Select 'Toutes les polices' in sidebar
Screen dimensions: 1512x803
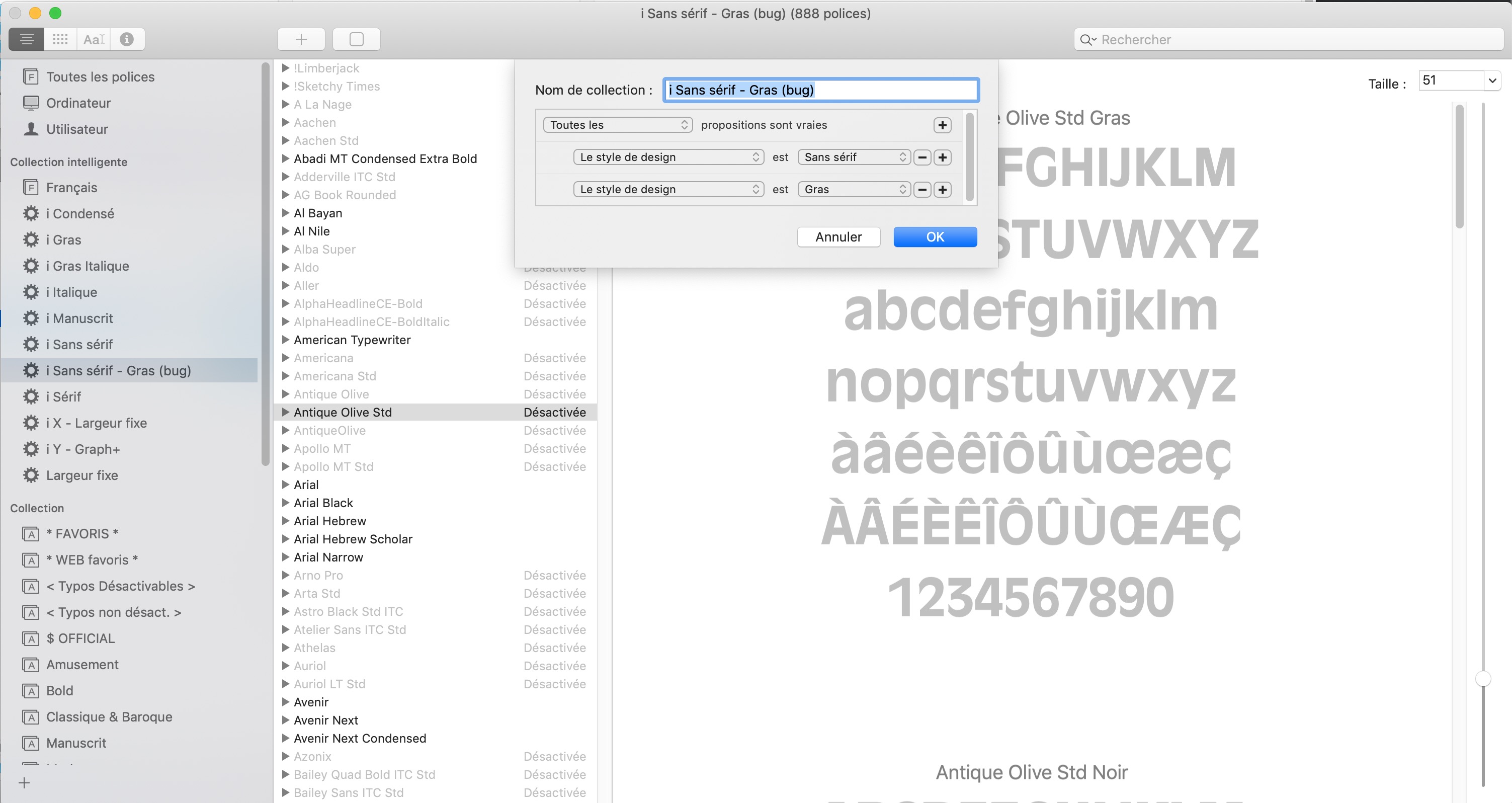100,77
